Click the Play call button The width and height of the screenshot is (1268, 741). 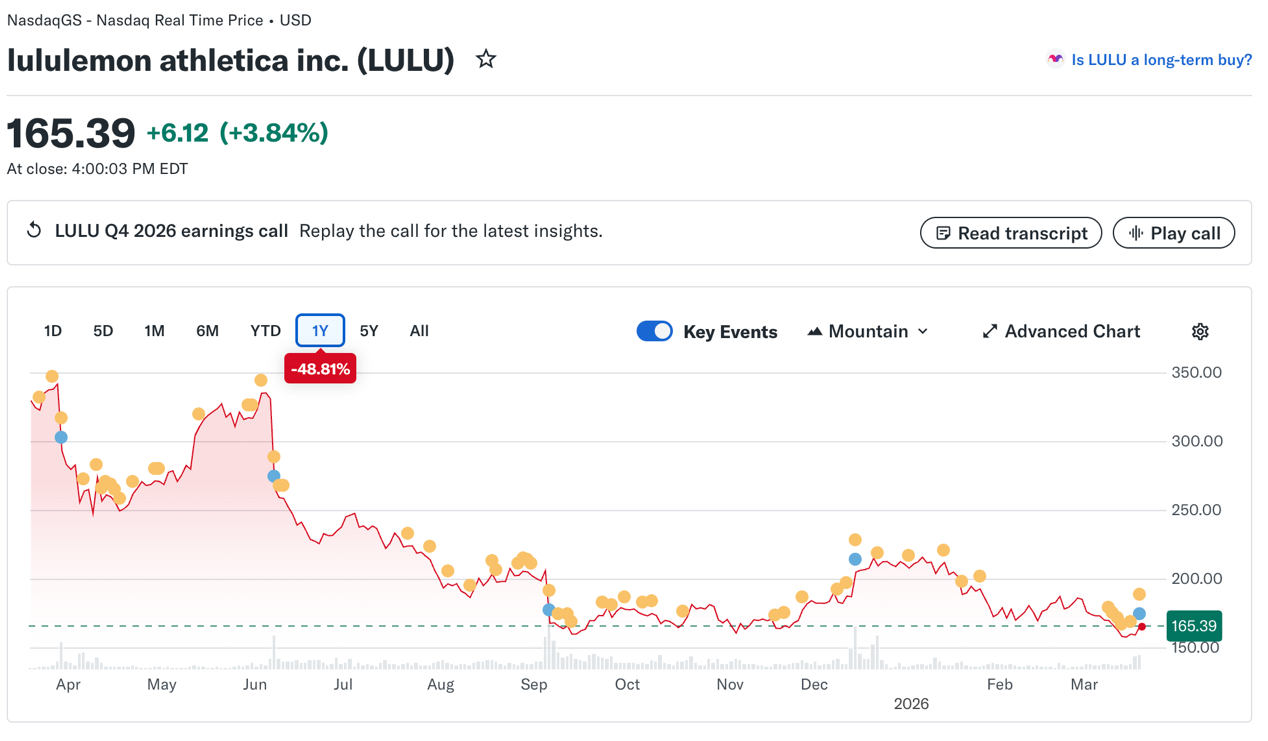(x=1174, y=232)
